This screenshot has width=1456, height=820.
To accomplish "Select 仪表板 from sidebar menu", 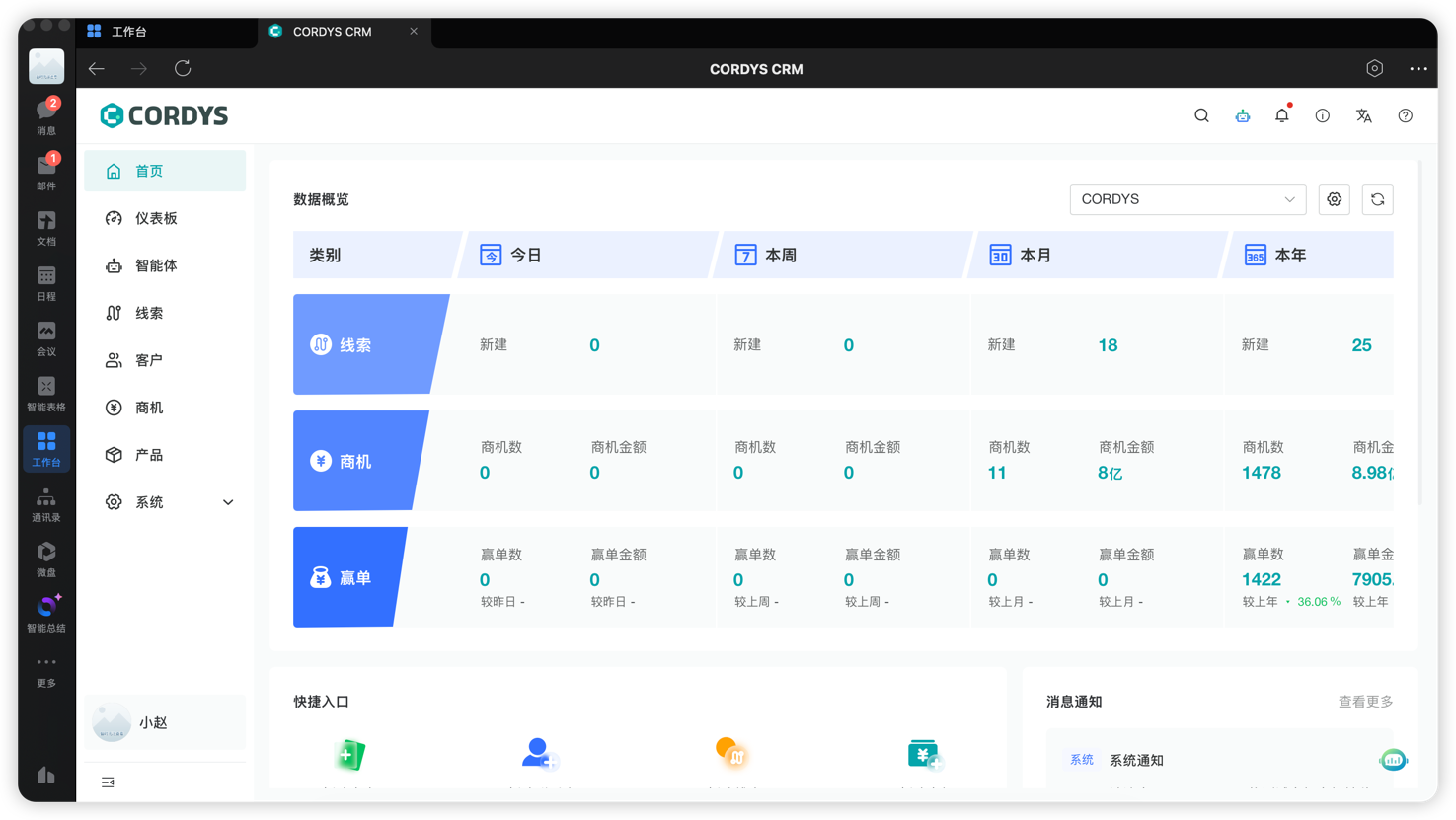I will (x=157, y=217).
